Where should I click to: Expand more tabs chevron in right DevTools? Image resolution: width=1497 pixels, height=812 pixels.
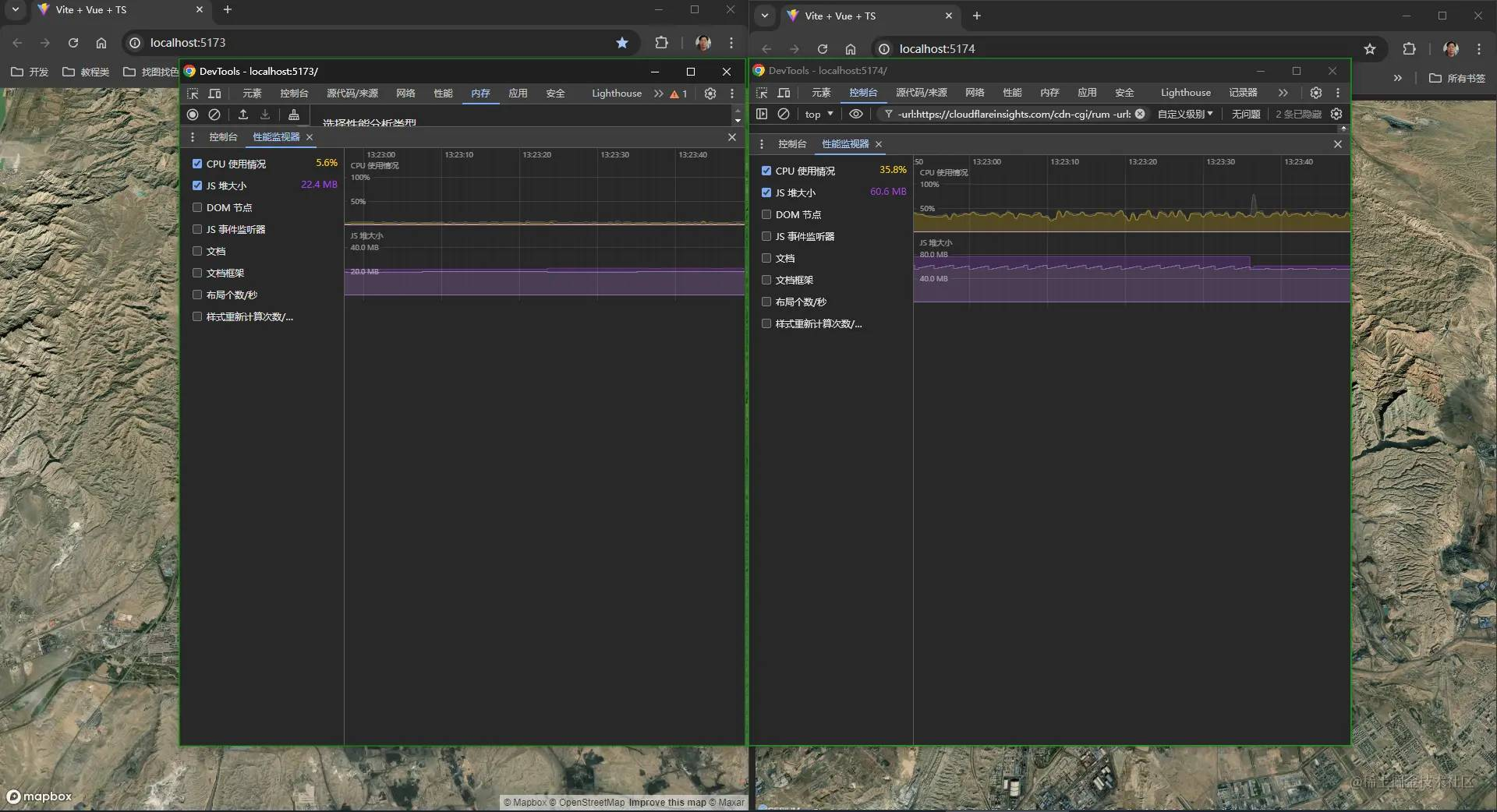click(x=1283, y=93)
